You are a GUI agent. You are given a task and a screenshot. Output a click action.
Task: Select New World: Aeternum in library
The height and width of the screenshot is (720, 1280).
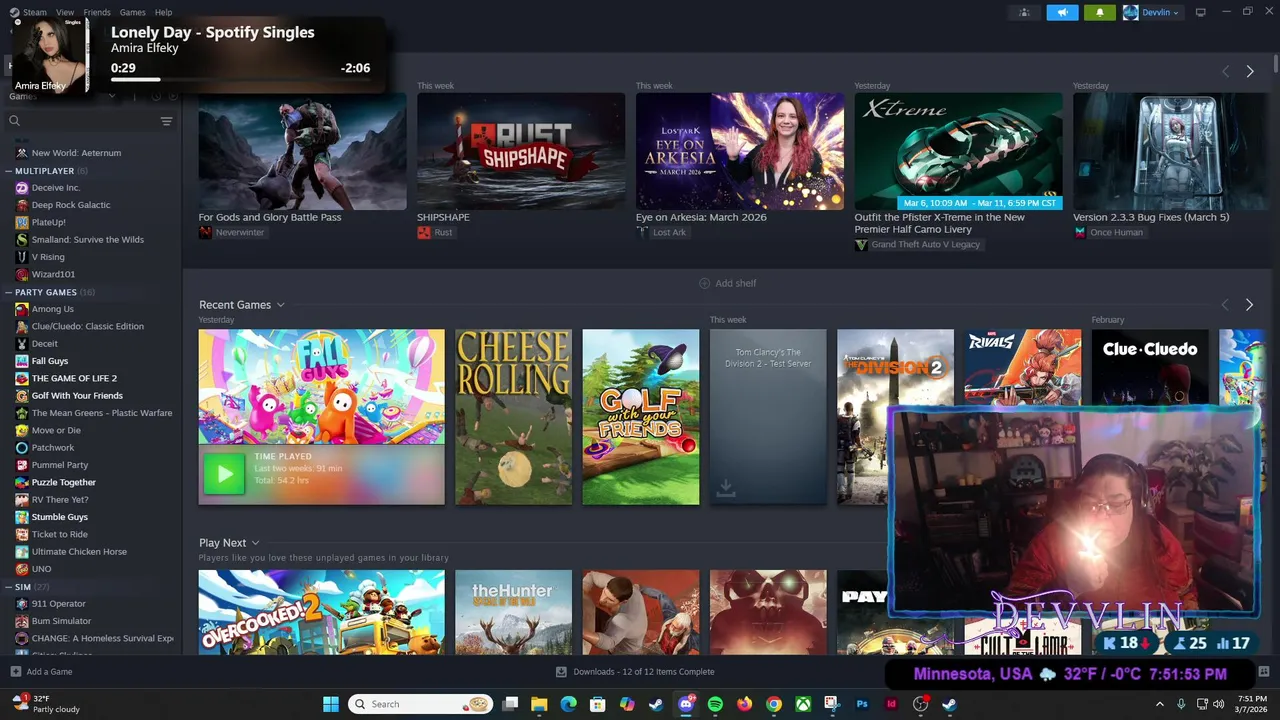pos(76,153)
